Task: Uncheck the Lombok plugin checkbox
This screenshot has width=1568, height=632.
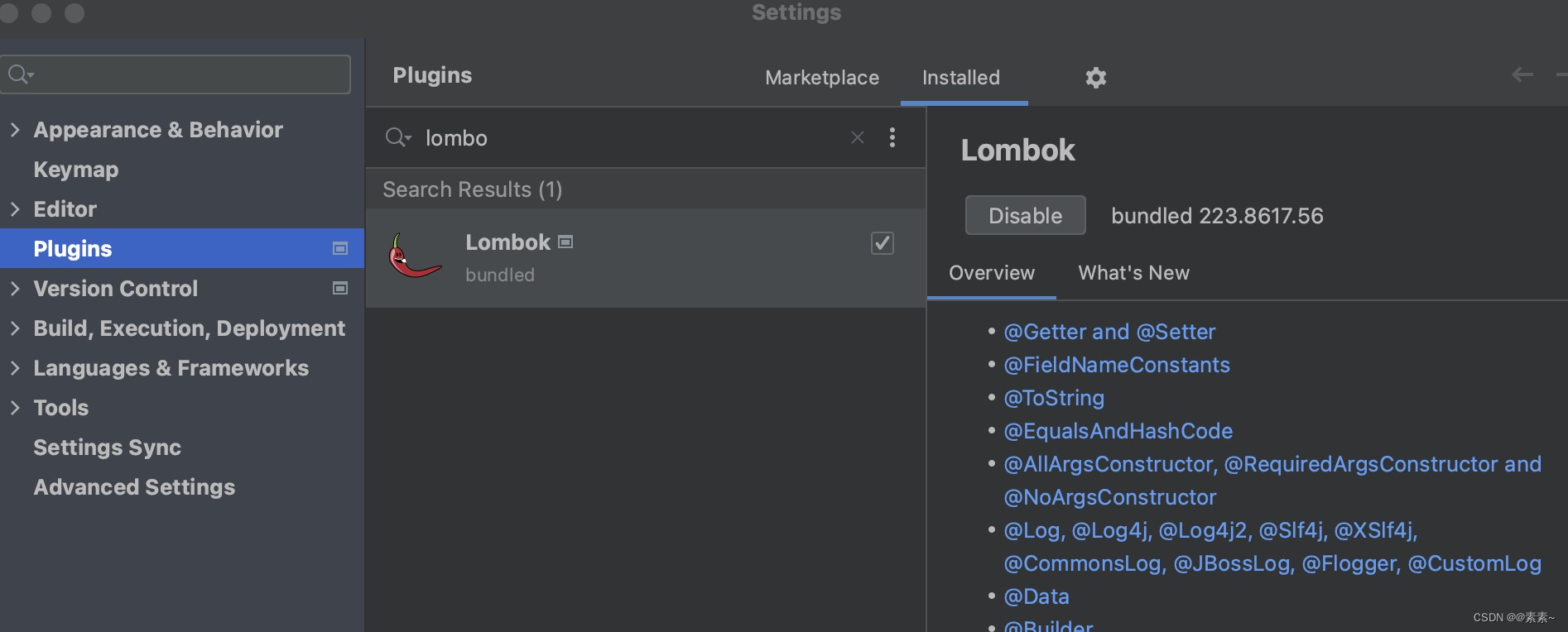Action: coord(882,243)
